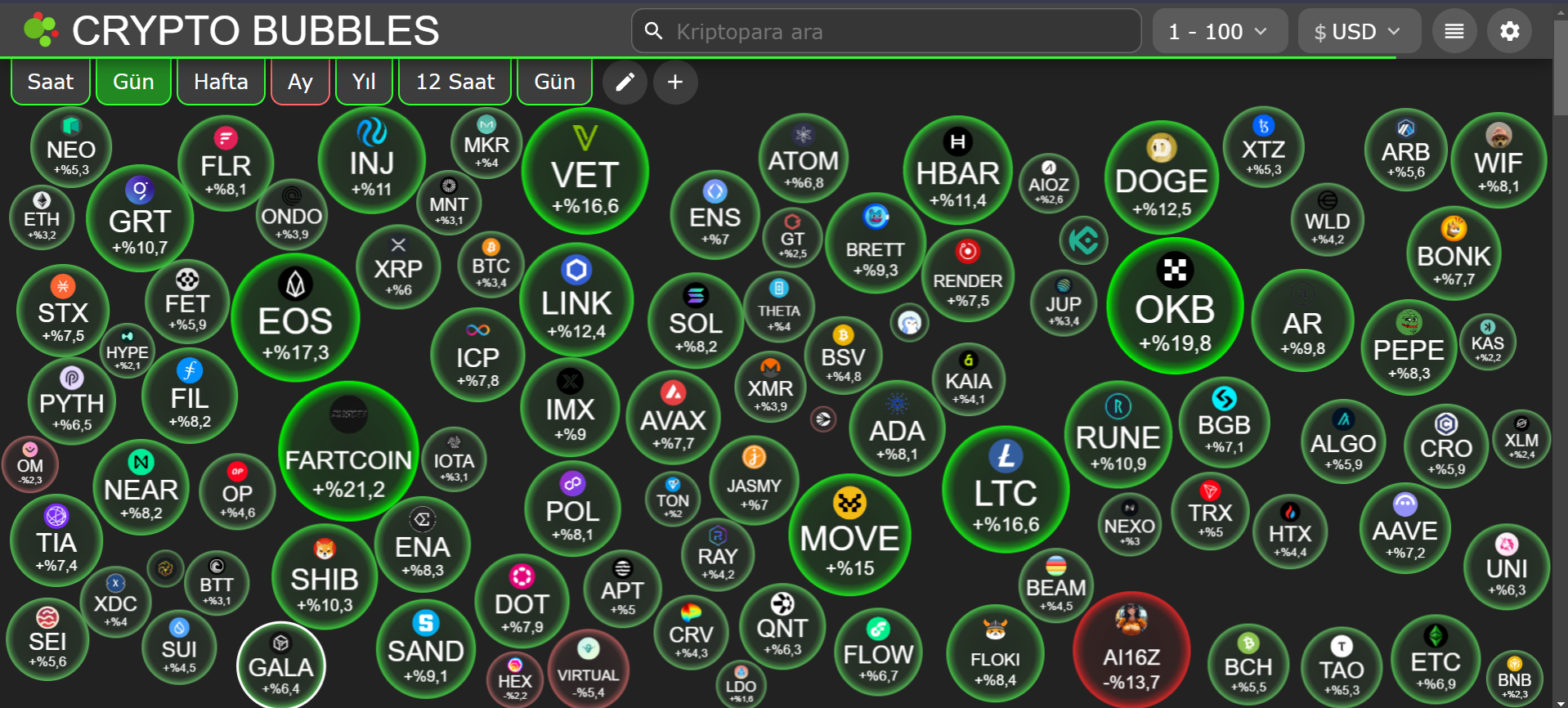The image size is (1568, 708).
Task: Select the XTZ bubble
Action: [1263, 147]
